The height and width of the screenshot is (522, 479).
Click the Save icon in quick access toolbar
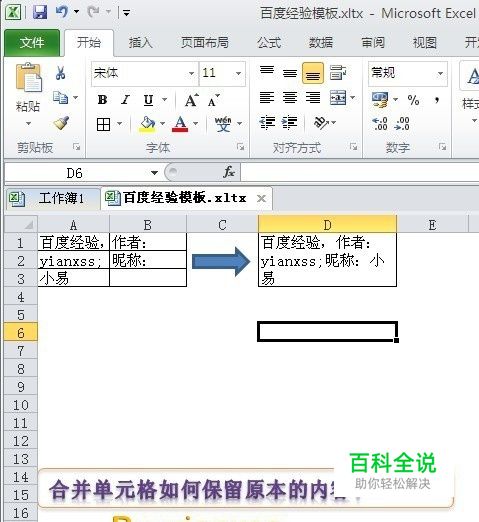(x=40, y=12)
